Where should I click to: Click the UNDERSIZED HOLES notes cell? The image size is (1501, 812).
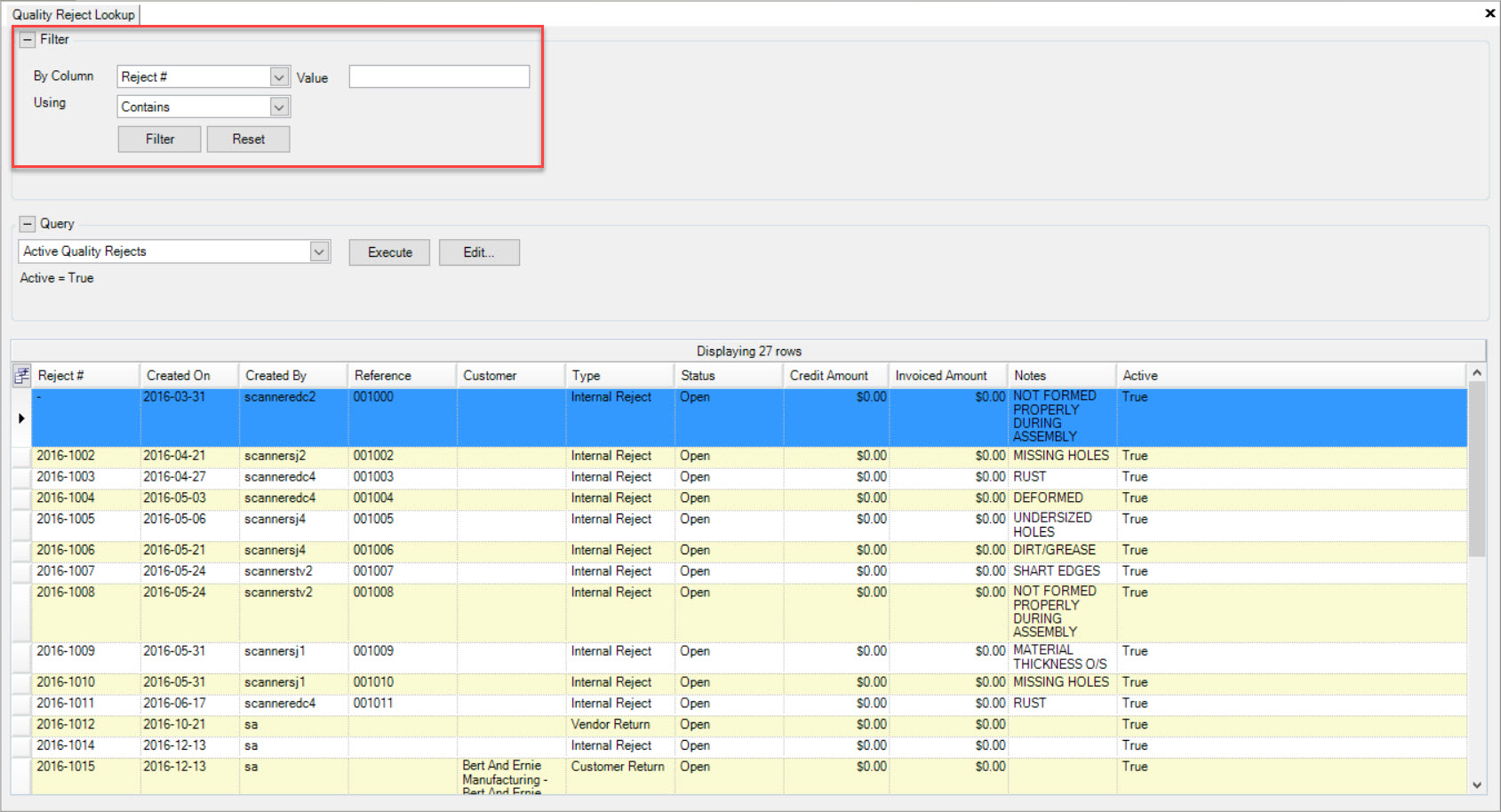click(1062, 526)
